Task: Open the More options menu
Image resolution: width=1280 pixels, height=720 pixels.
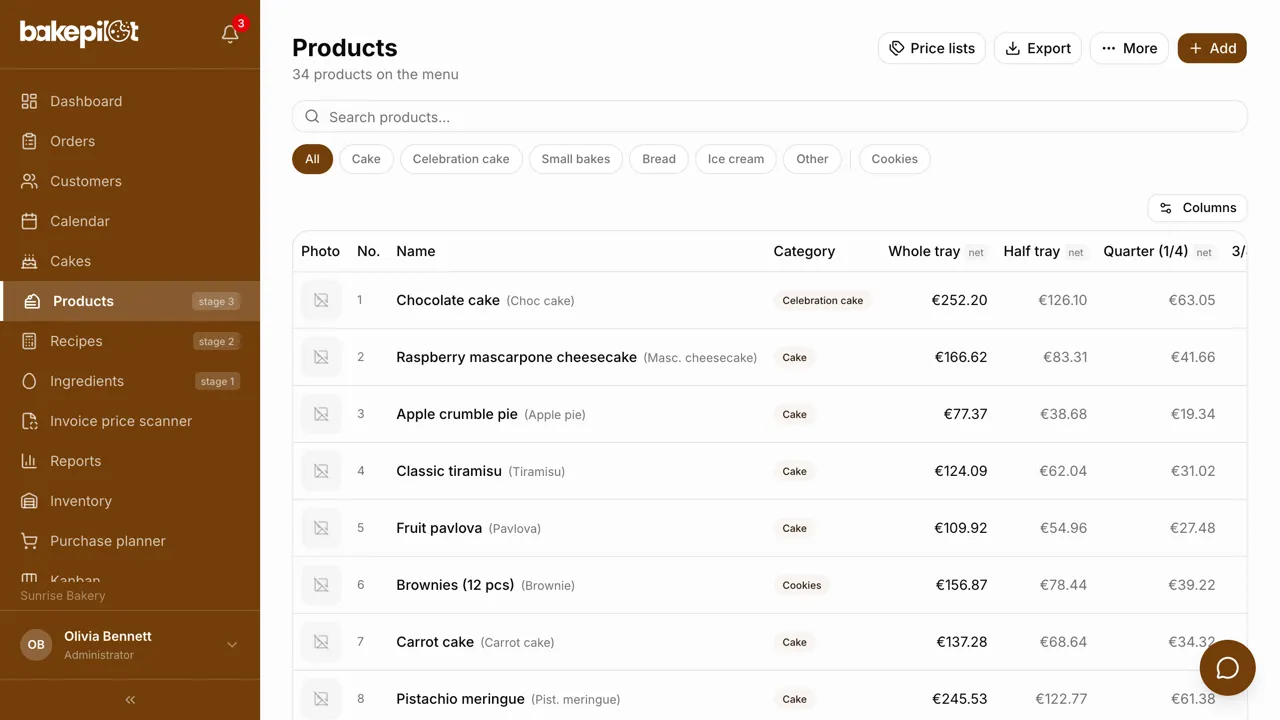Action: (1129, 48)
